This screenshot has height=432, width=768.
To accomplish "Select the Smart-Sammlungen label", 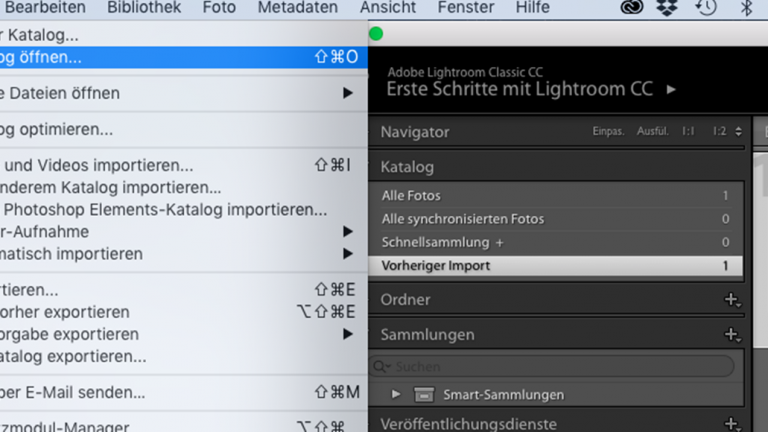I will click(504, 395).
